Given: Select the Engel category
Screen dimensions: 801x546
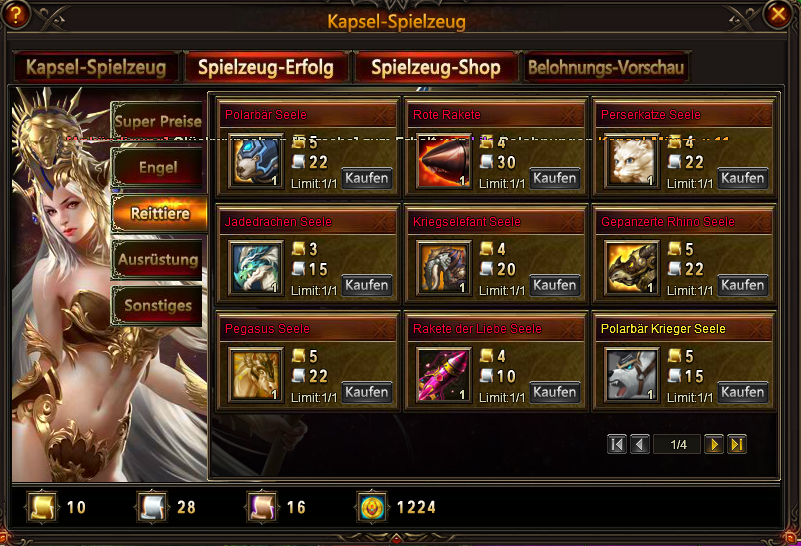Looking at the screenshot, I should point(158,168).
